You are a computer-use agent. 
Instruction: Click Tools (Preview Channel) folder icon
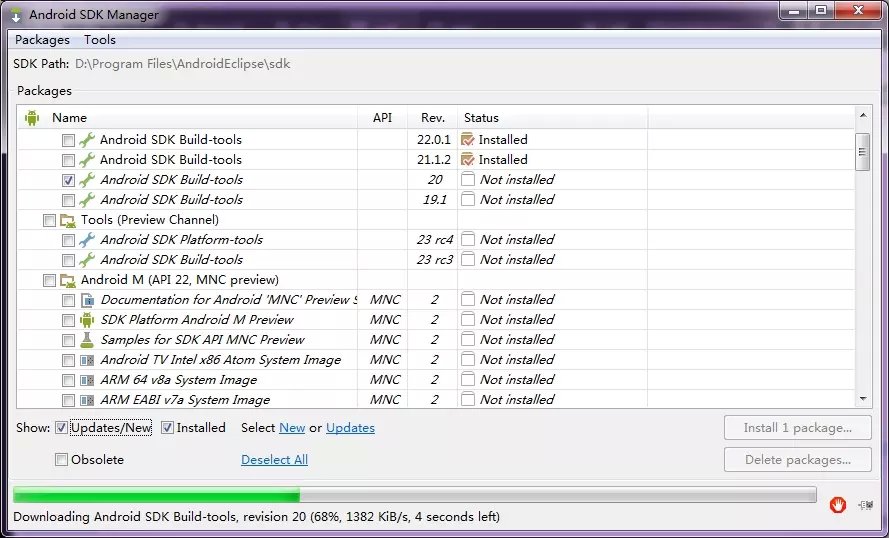[x=68, y=220]
